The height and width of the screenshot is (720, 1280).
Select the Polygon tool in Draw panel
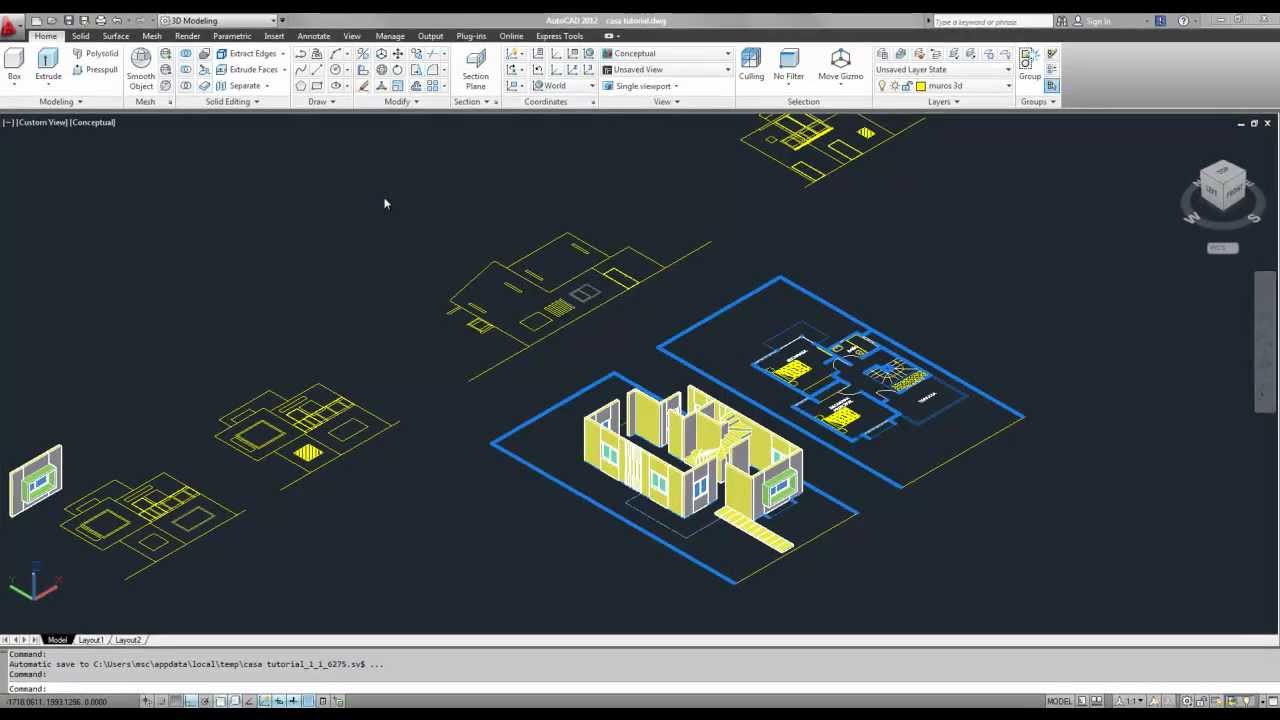point(300,86)
